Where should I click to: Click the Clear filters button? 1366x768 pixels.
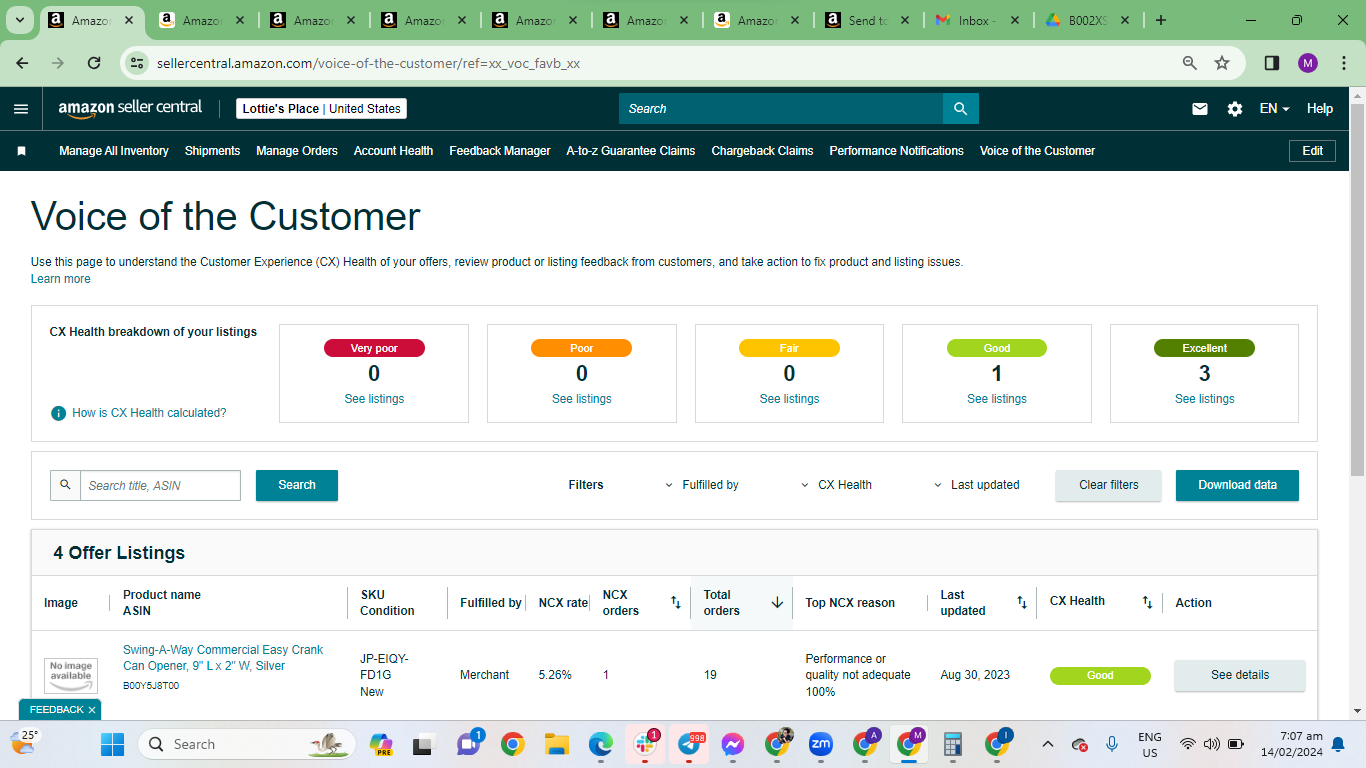click(x=1109, y=485)
